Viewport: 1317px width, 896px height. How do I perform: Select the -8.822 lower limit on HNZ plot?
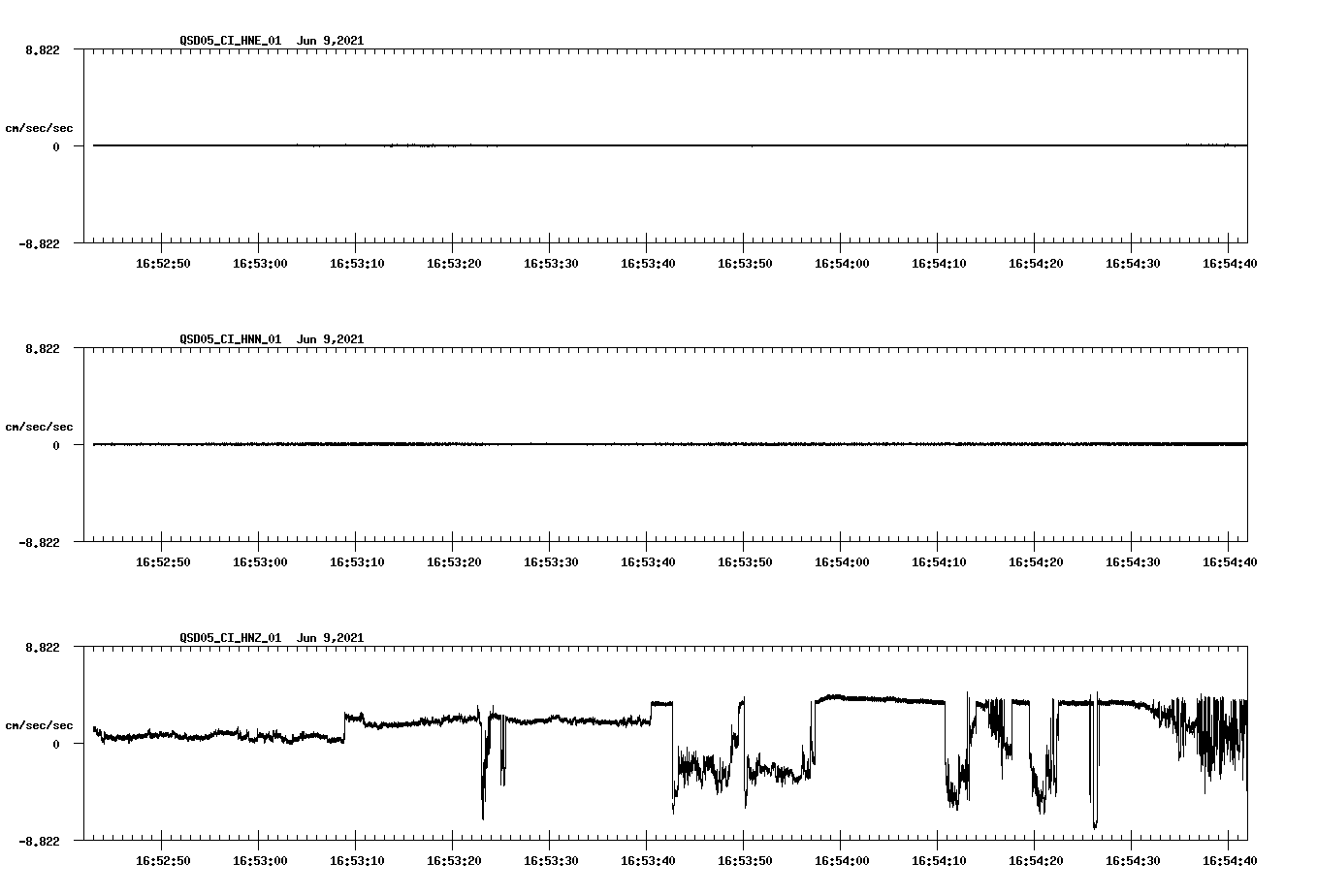point(39,841)
